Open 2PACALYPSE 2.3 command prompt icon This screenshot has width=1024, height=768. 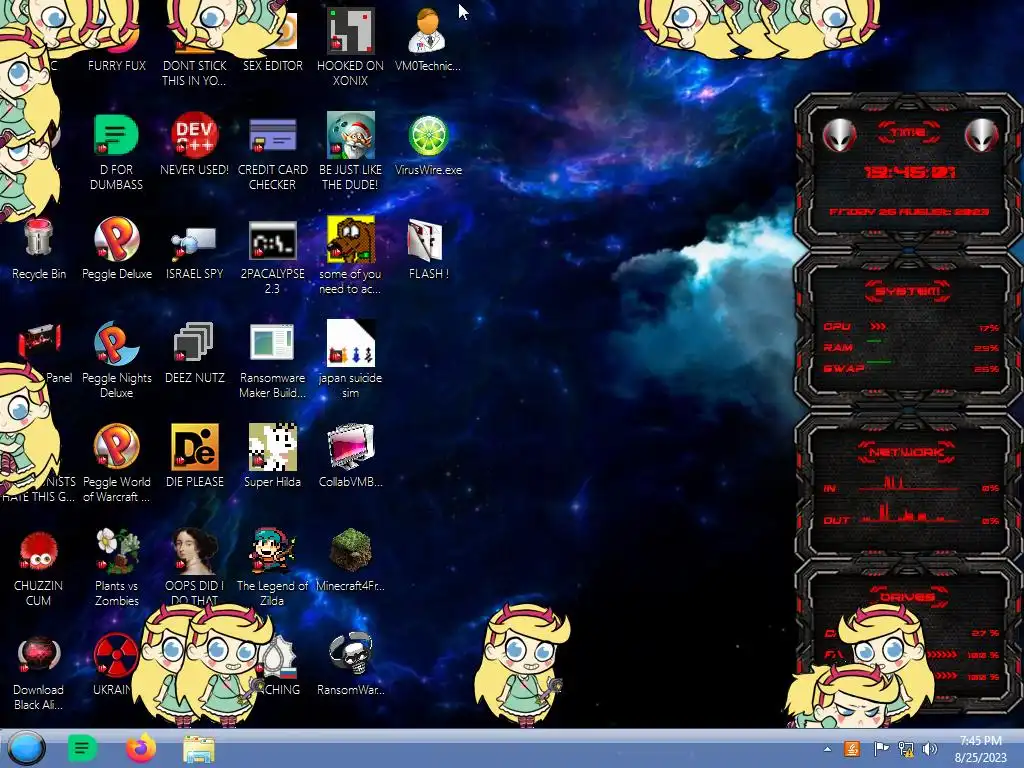click(272, 240)
